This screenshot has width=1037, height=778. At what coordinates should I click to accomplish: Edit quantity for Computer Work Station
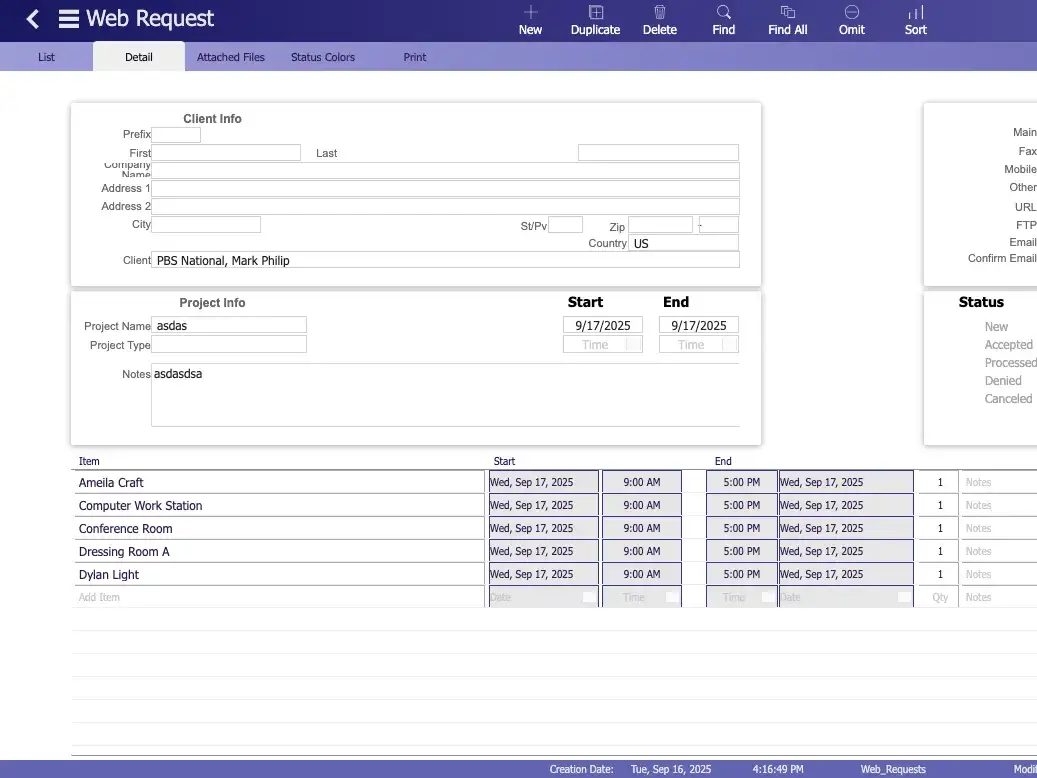click(940, 505)
